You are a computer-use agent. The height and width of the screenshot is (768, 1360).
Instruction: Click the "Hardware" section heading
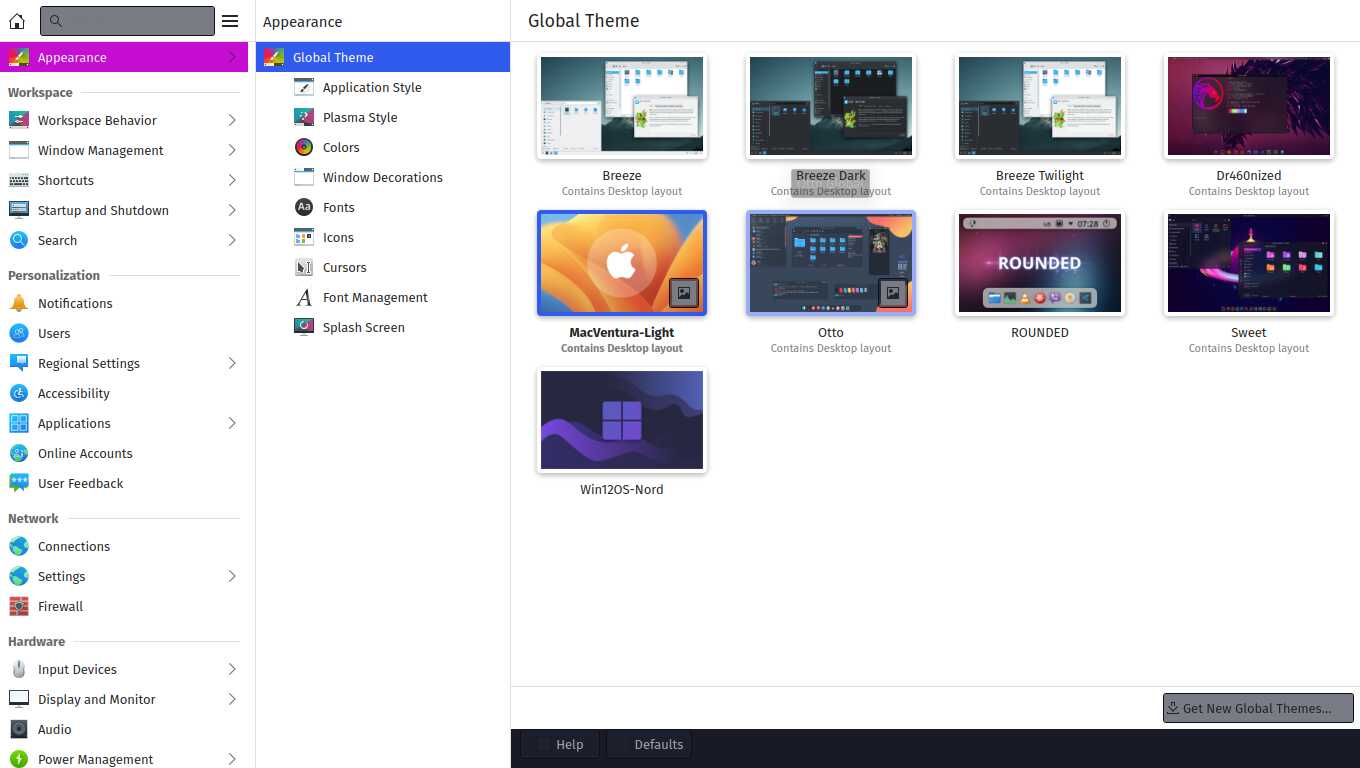point(37,641)
